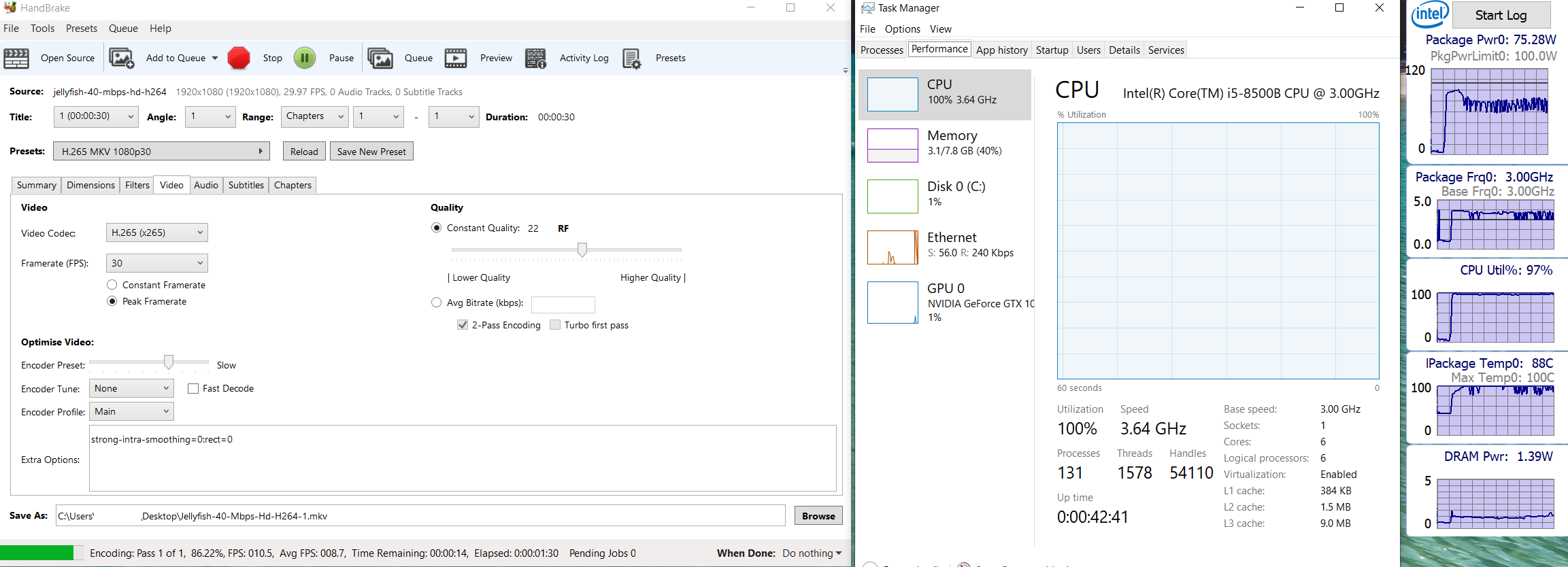The image size is (1568, 567).
Task: Open the When Done dropdown
Action: coord(812,553)
